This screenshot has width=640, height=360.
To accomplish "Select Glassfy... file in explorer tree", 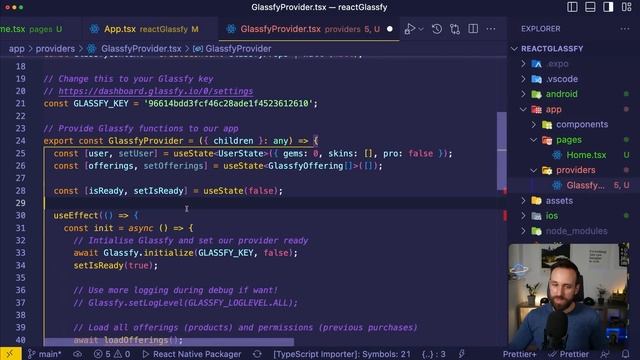I will point(585,185).
